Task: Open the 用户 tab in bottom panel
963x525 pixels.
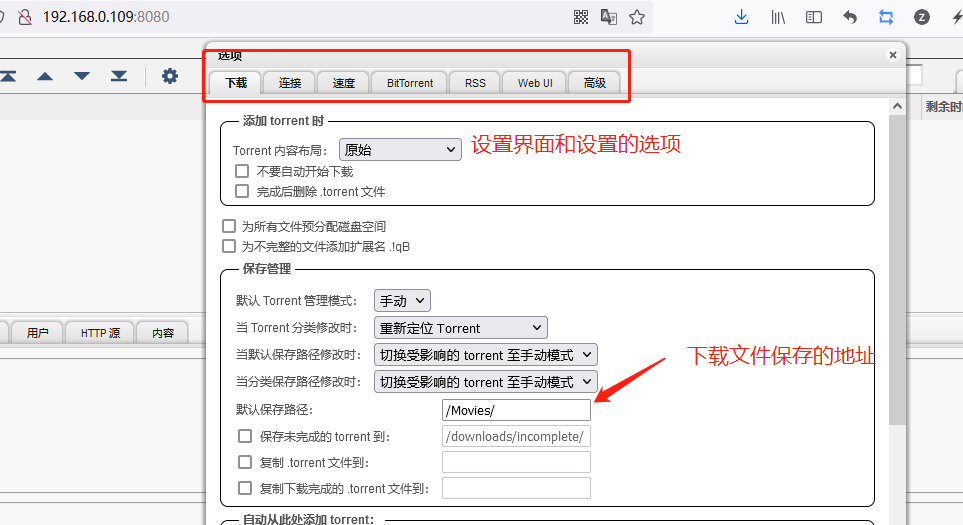Action: click(x=37, y=333)
